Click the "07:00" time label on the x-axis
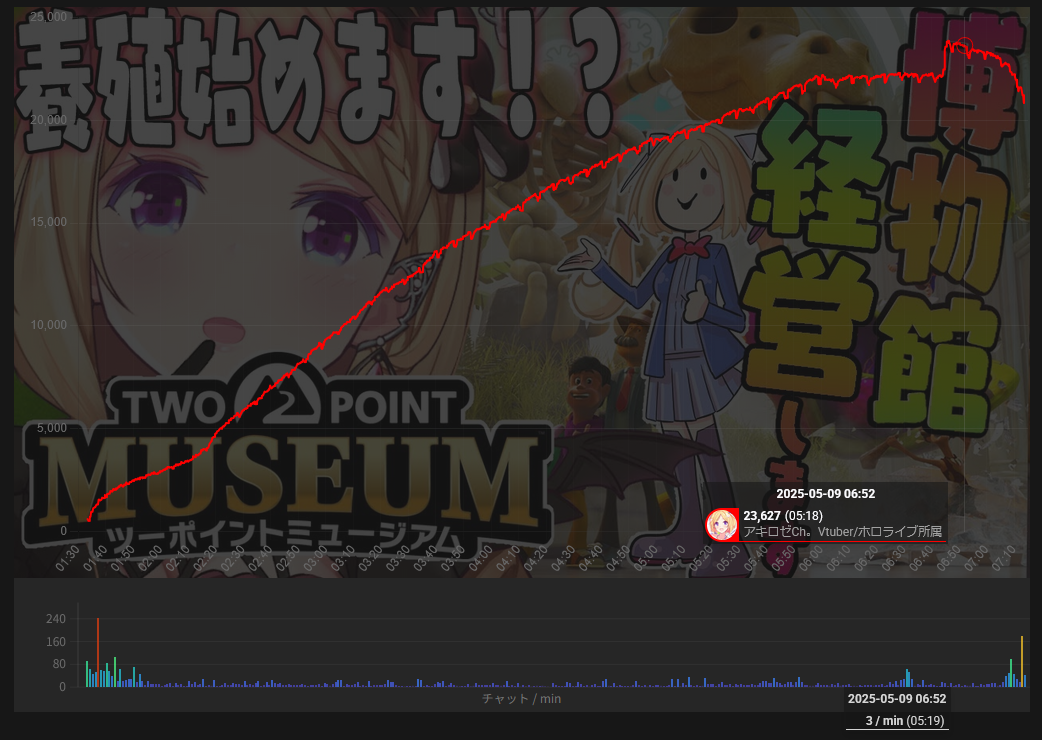This screenshot has width=1042, height=740. pyautogui.click(x=976, y=558)
